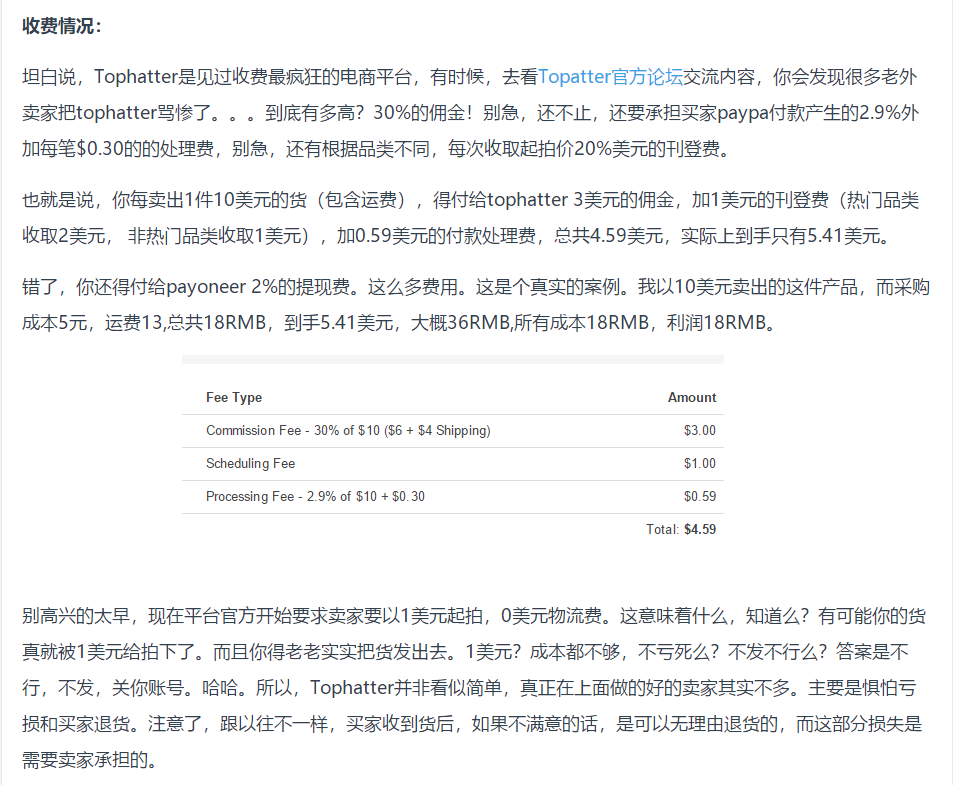The image size is (953, 785).
Task: Click the $1.00 scheduling fee amount
Action: tap(700, 464)
